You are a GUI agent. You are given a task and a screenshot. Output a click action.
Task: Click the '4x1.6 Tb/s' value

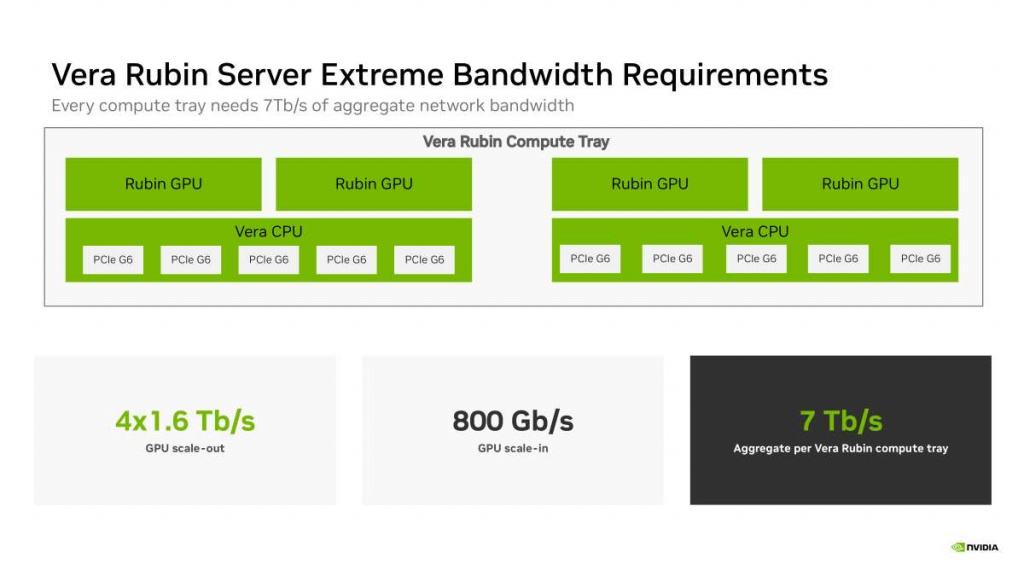185,421
